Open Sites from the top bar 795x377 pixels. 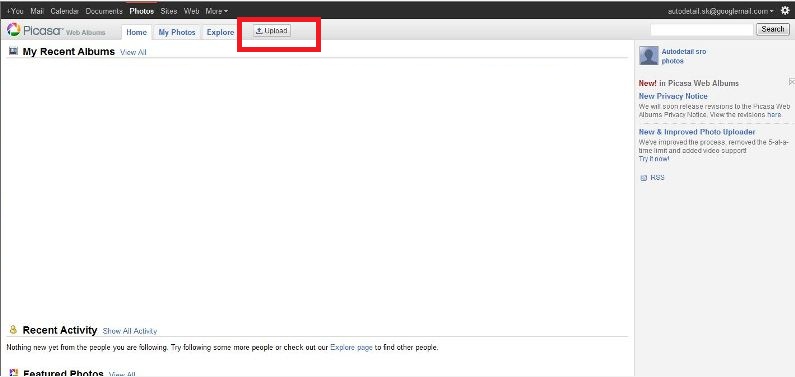[x=169, y=11]
